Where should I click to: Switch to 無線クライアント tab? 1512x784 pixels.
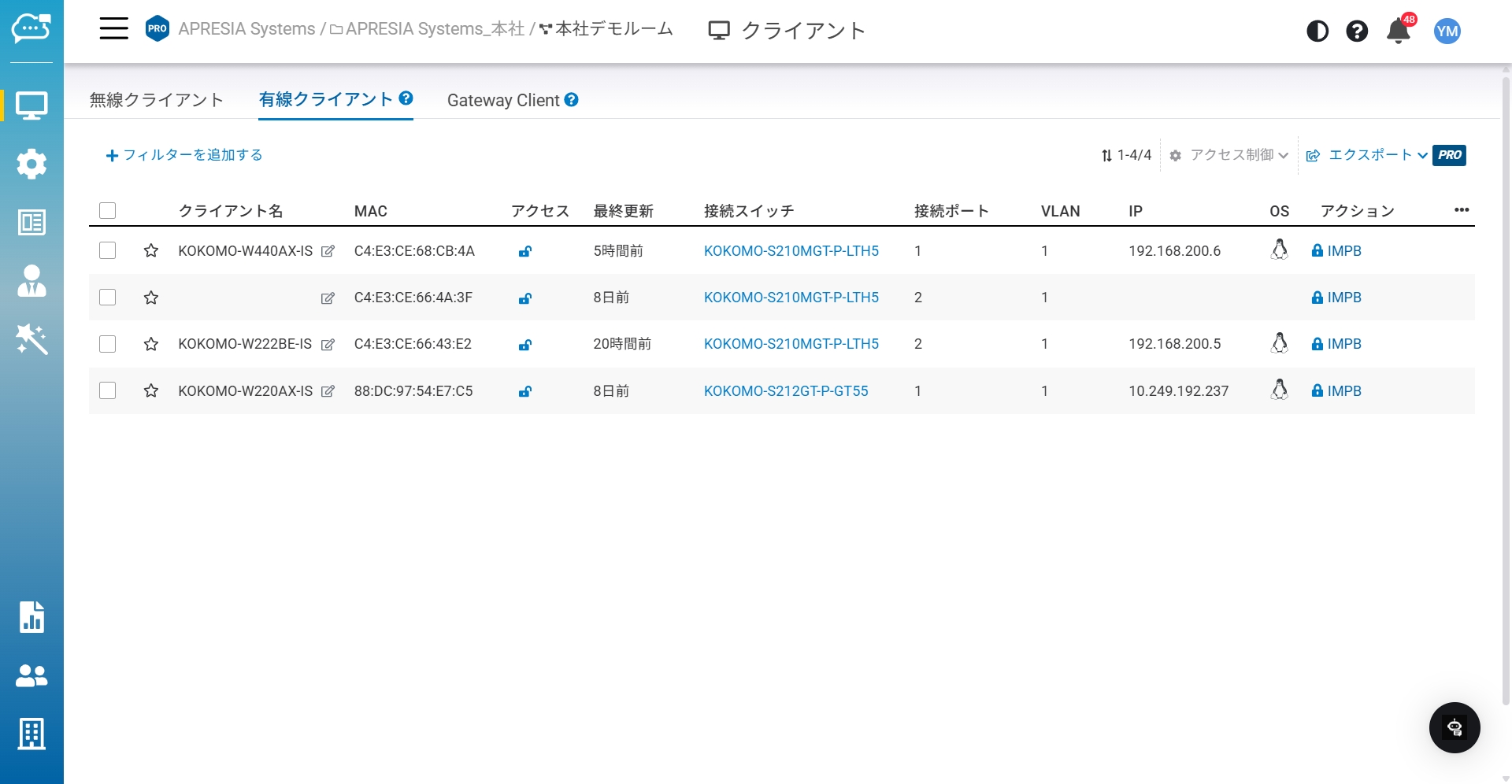tap(157, 100)
